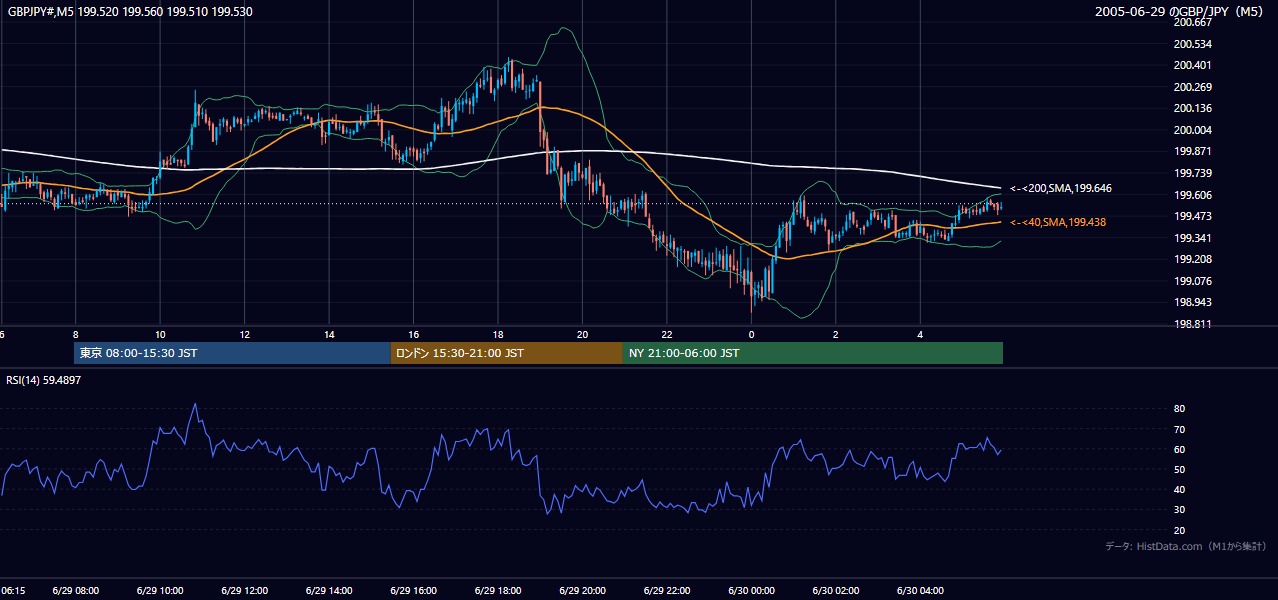Click hour label 10 under the price chart
Image resolution: width=1278 pixels, height=600 pixels.
pos(160,336)
